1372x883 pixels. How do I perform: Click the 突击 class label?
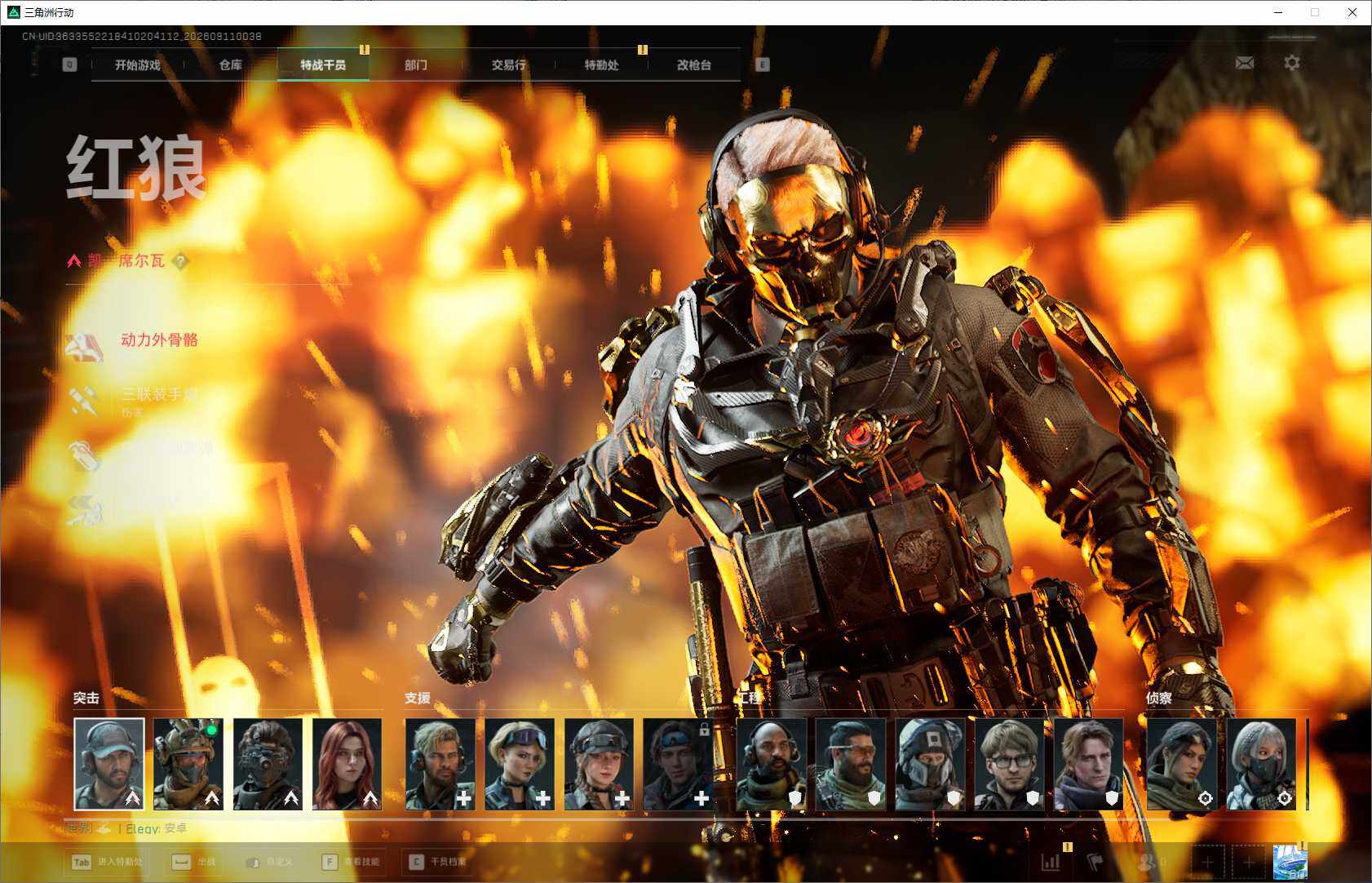coord(86,698)
